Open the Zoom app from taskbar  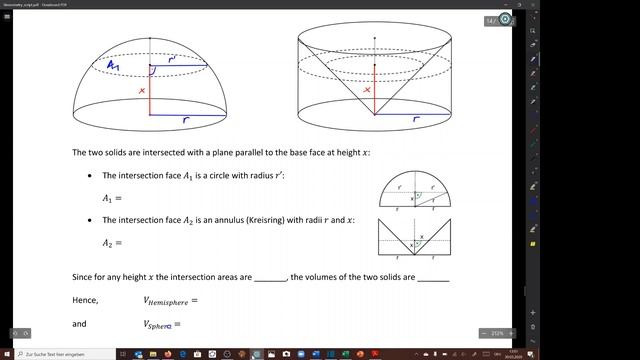301,354
